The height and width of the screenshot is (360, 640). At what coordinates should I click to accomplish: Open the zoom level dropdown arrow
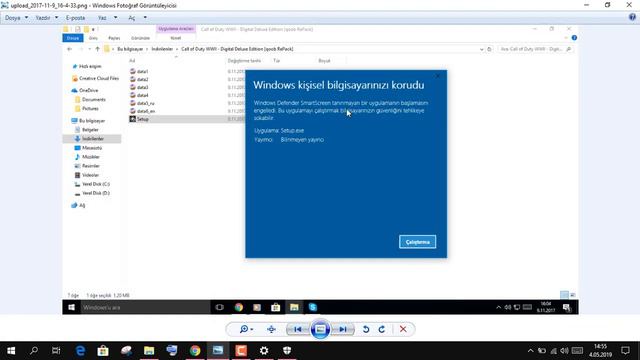point(252,329)
